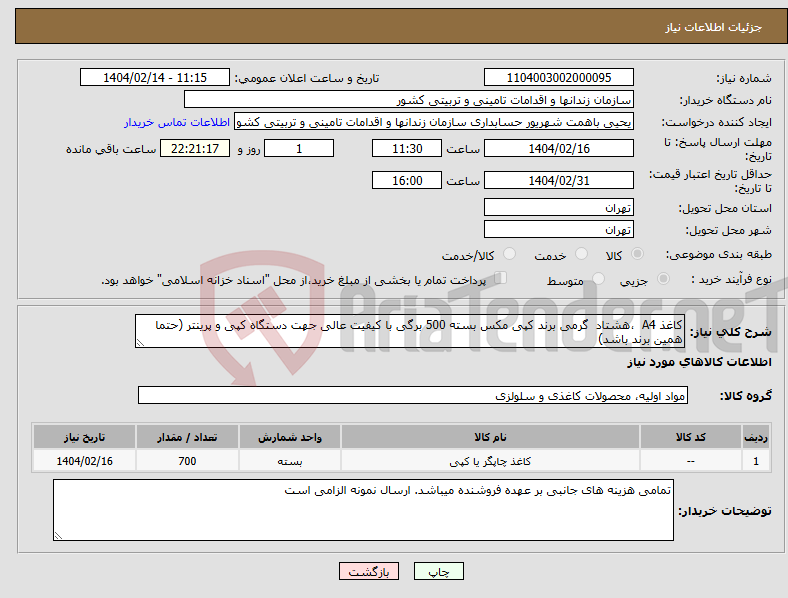This screenshot has height=598, width=788.
Task: Click the buyer organization name field
Action: tap(409, 99)
